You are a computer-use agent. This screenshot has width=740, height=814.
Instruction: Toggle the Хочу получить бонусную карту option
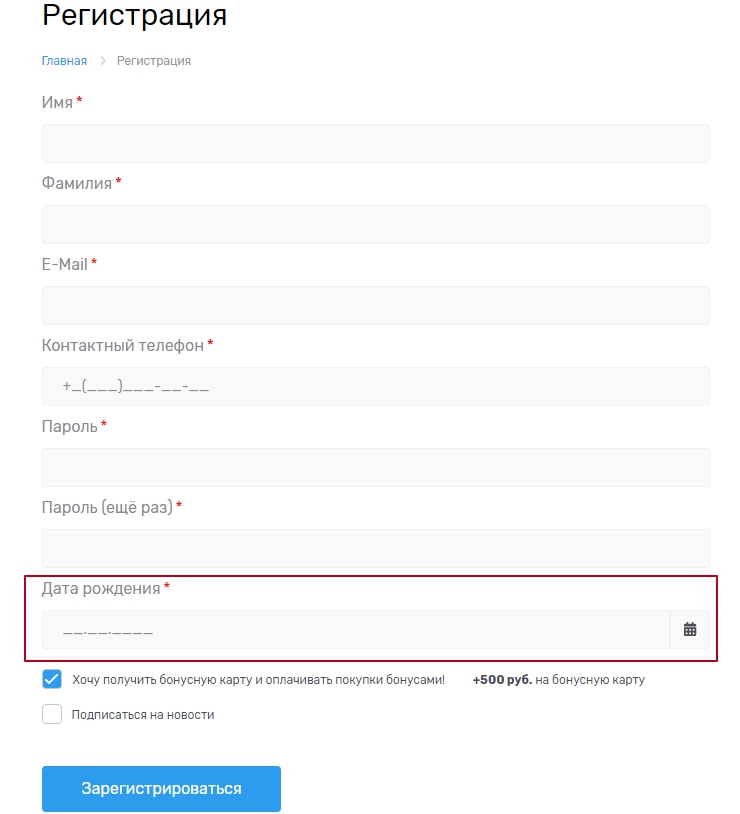click(x=51, y=679)
